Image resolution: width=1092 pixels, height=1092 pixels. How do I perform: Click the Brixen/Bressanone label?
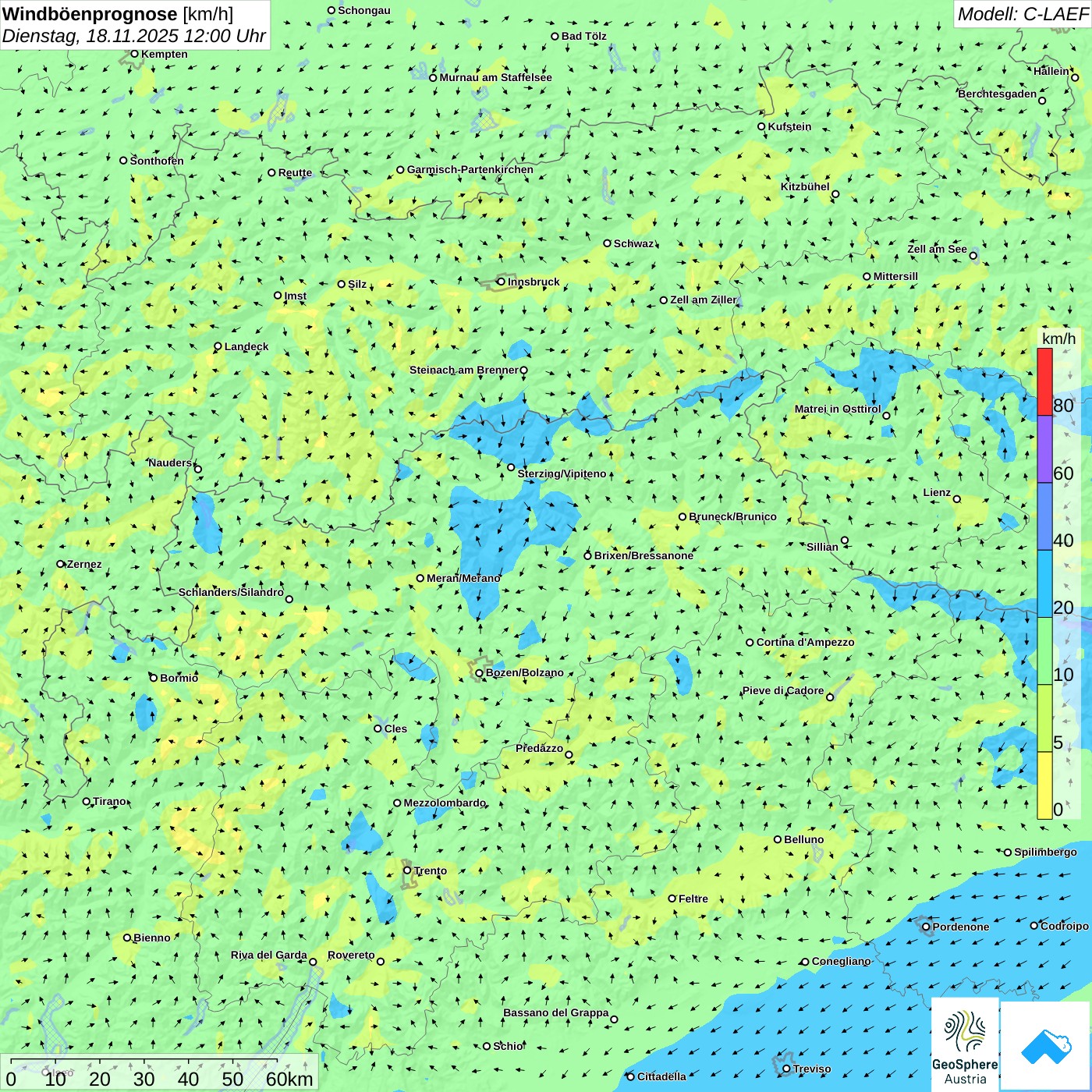point(643,555)
